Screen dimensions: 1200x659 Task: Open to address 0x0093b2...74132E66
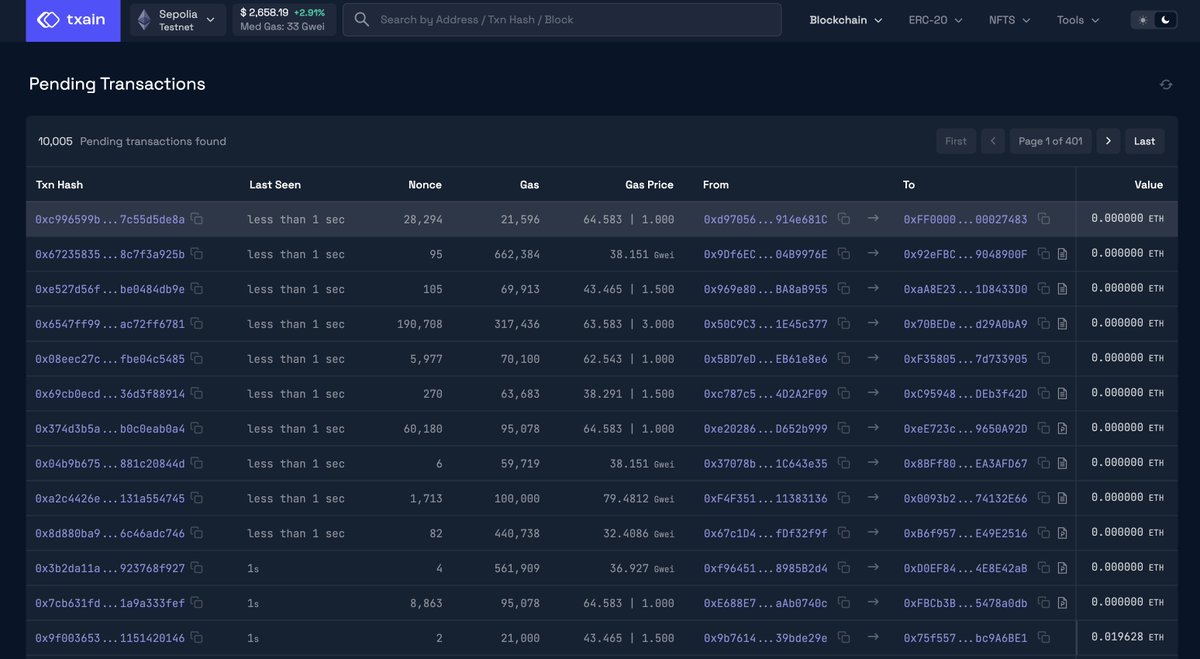tap(966, 498)
